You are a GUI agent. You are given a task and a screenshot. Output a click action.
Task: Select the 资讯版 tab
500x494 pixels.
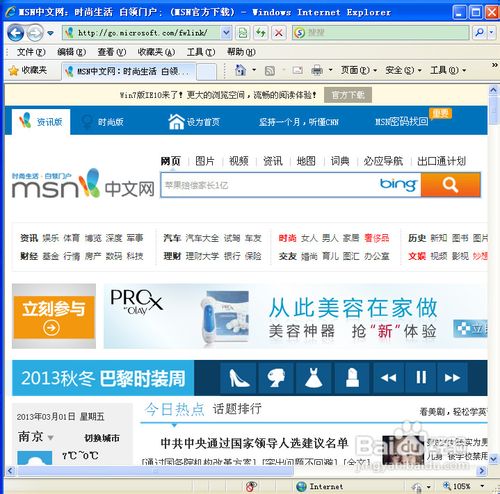click(41, 122)
